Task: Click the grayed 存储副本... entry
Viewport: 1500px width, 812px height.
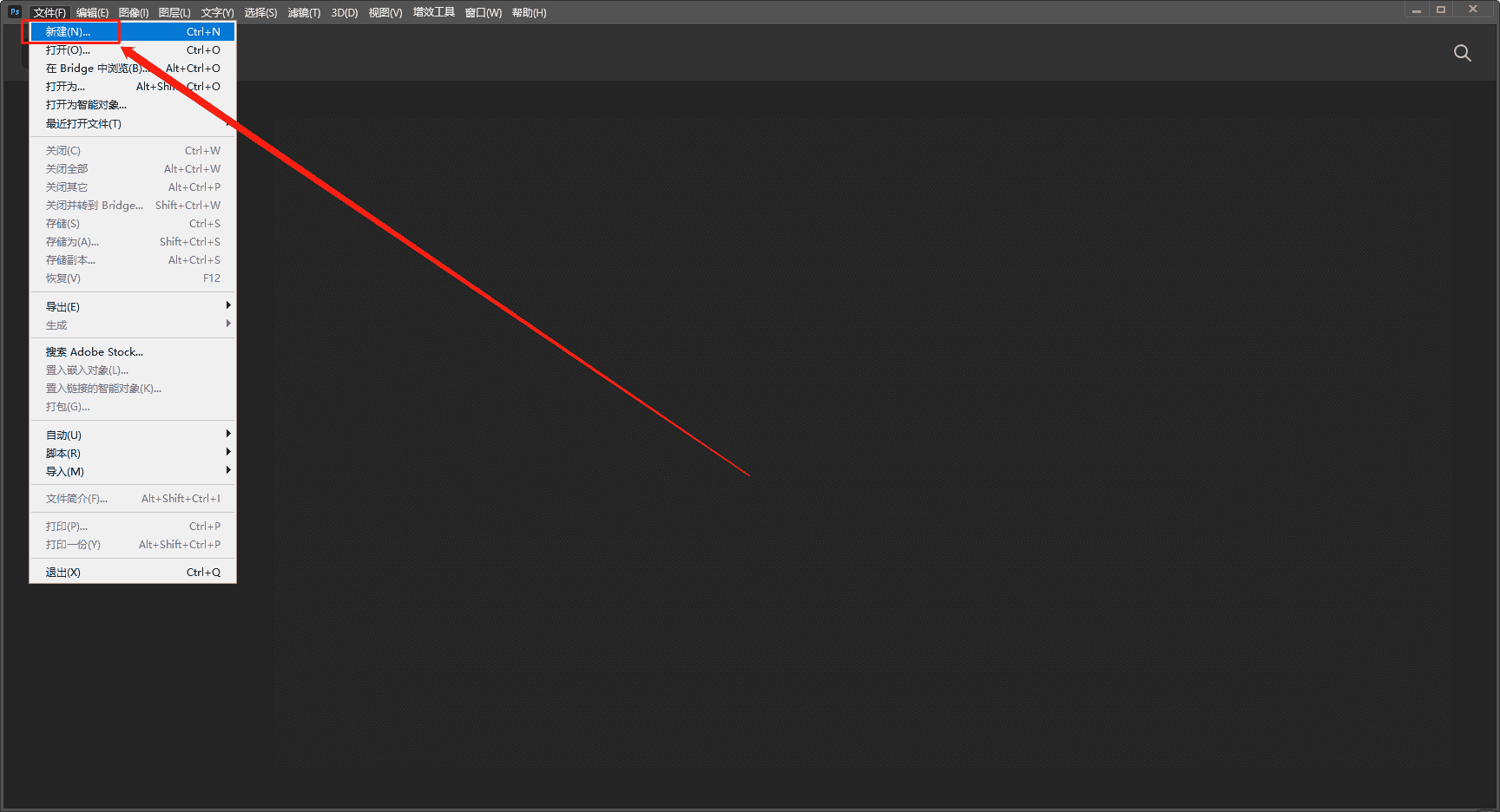Action: click(133, 259)
